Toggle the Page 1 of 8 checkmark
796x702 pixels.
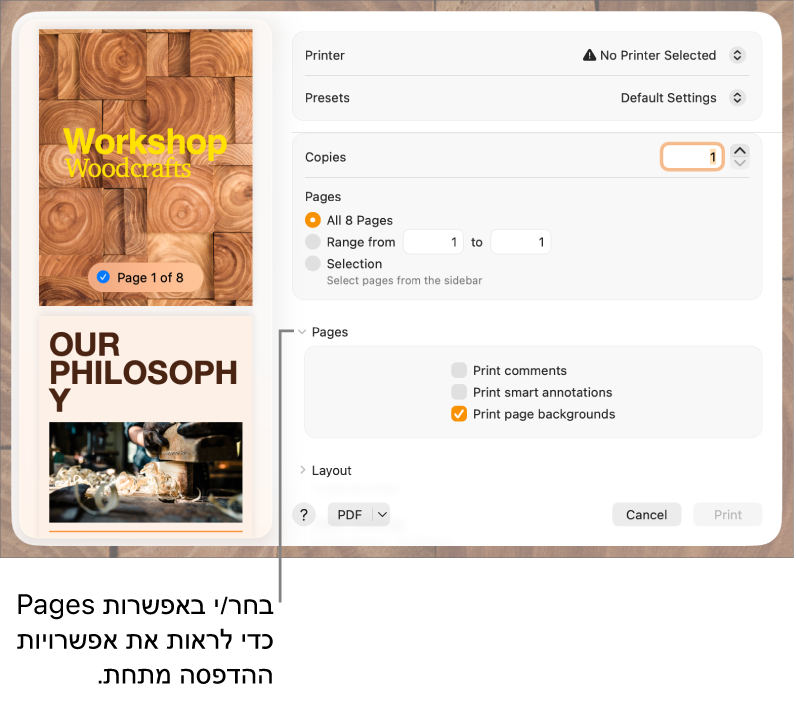[104, 277]
